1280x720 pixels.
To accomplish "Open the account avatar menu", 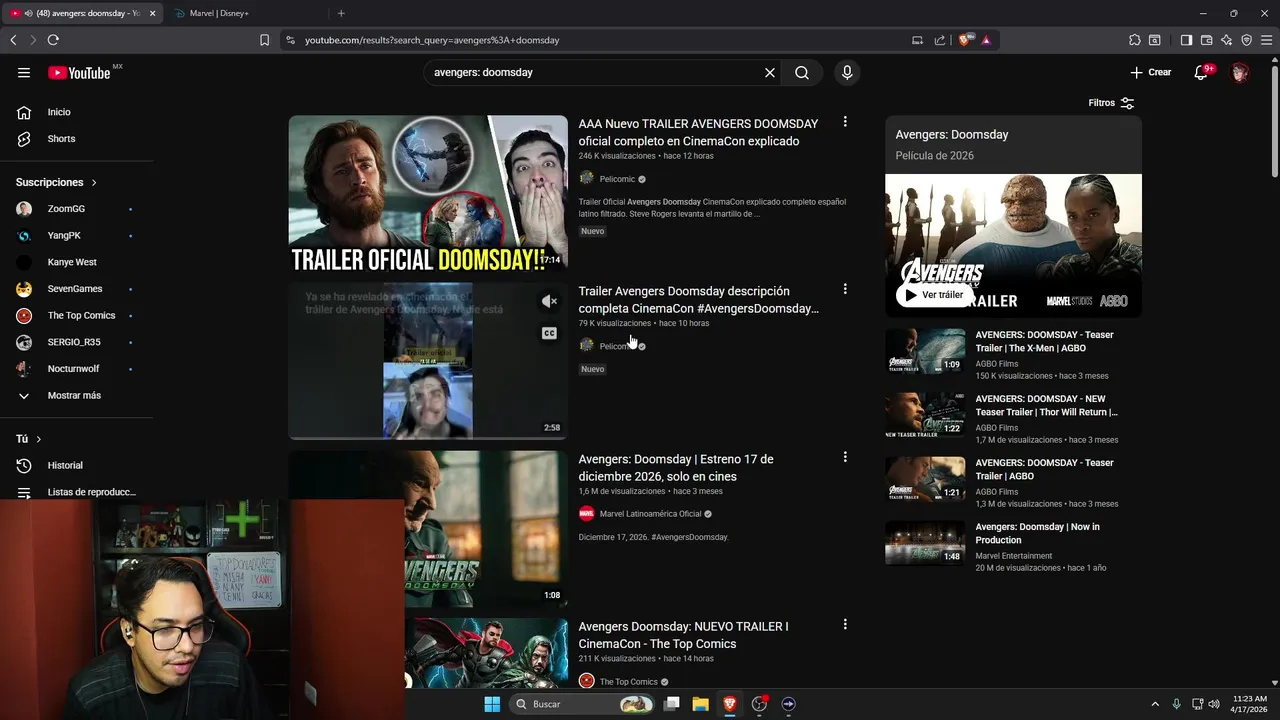I will click(x=1240, y=72).
